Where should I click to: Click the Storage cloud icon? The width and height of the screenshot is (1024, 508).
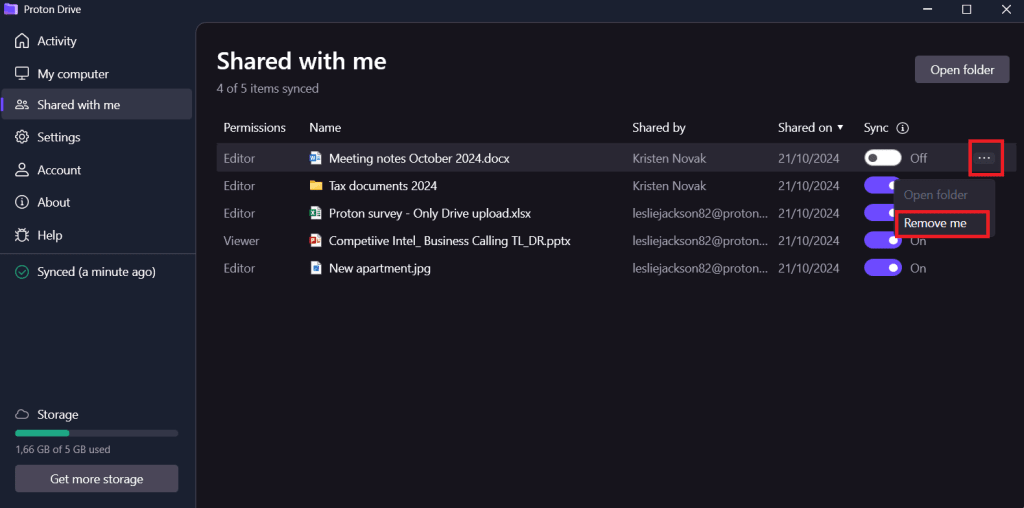[x=22, y=415]
